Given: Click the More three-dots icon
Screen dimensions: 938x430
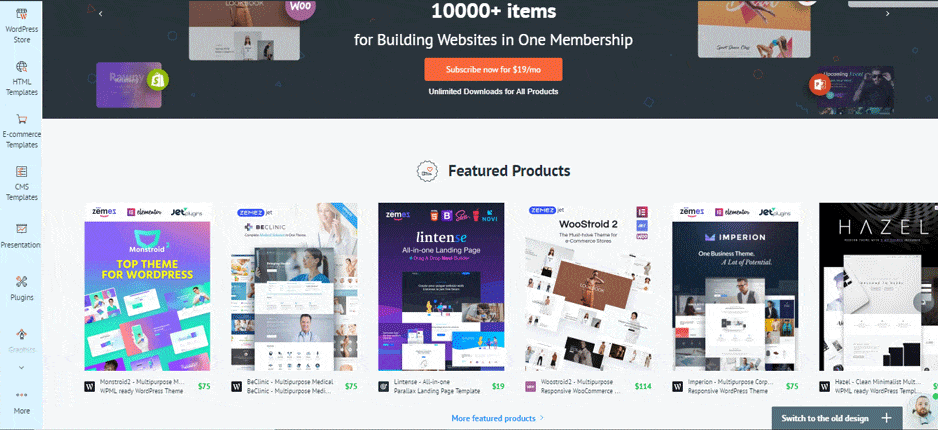Looking at the screenshot, I should click(22, 395).
